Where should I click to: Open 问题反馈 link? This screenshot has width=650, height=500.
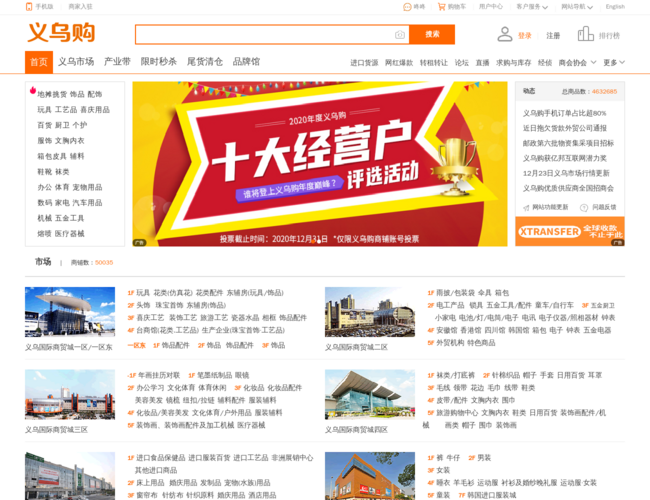coord(604,207)
